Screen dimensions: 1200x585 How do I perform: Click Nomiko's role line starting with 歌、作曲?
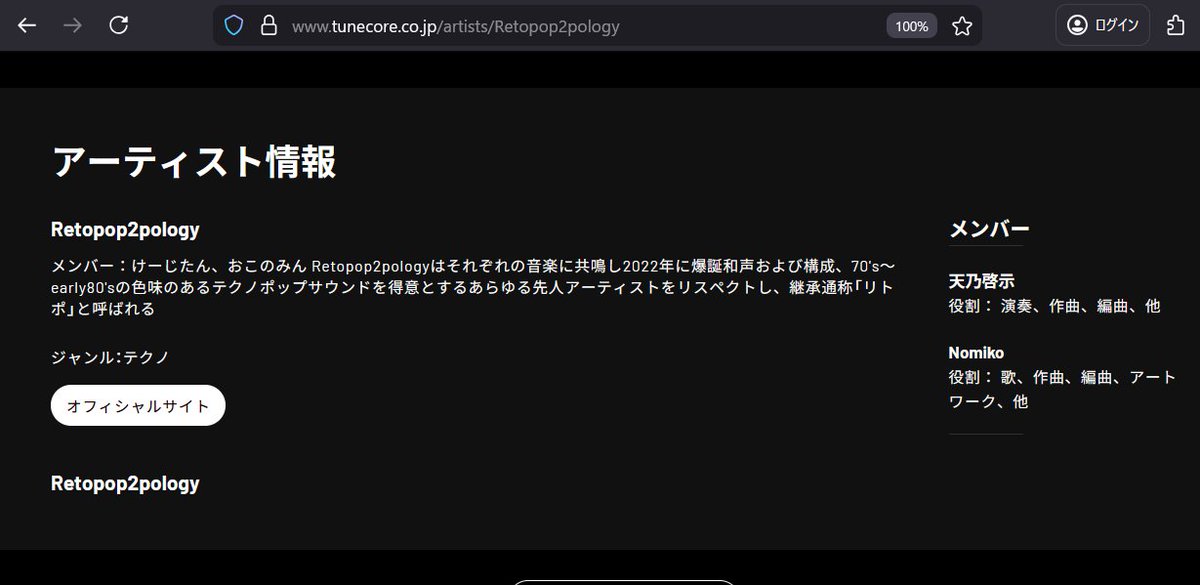pos(1062,390)
